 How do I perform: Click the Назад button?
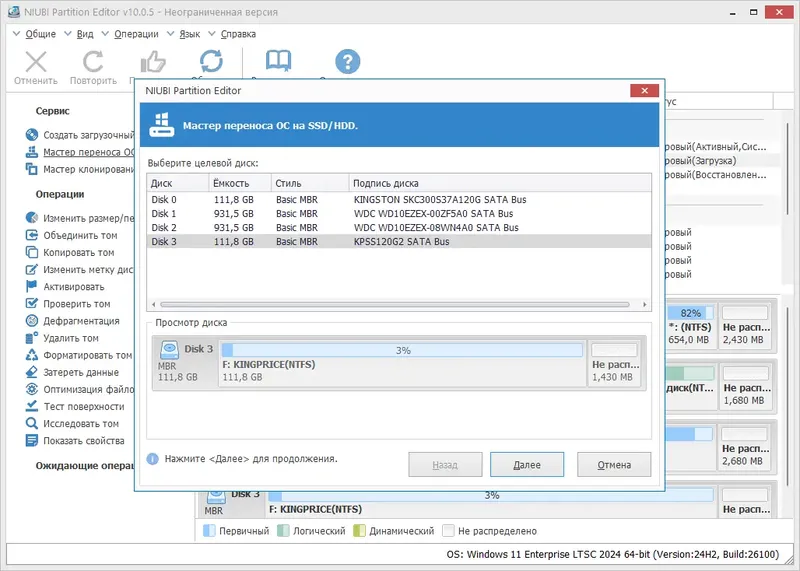tap(445, 464)
